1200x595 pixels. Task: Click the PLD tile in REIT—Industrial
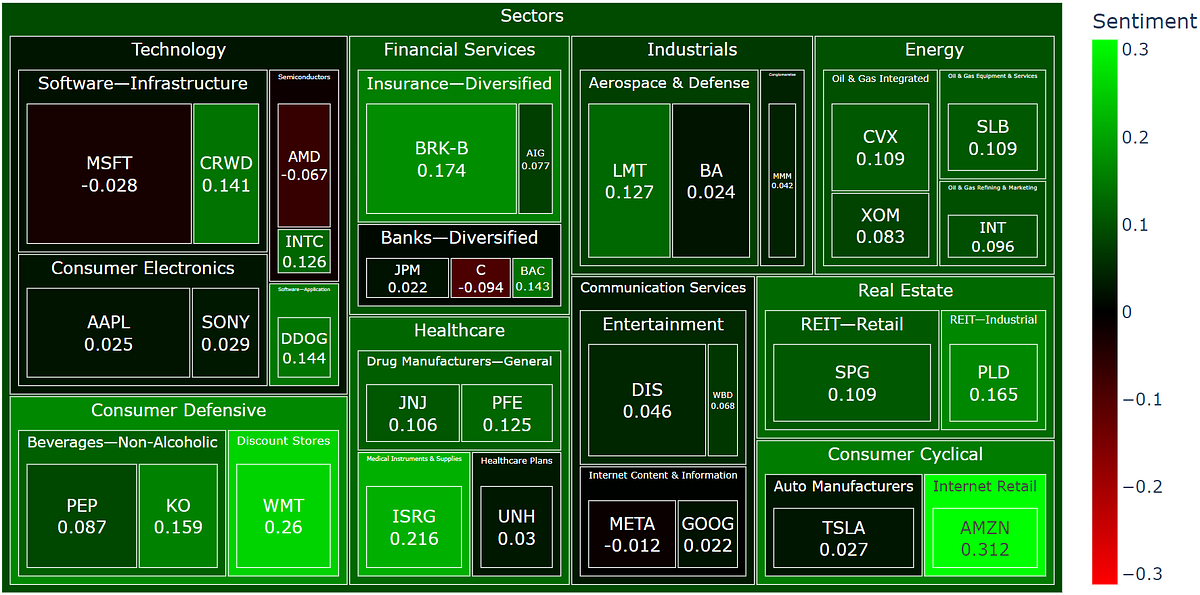pyautogui.click(x=993, y=383)
